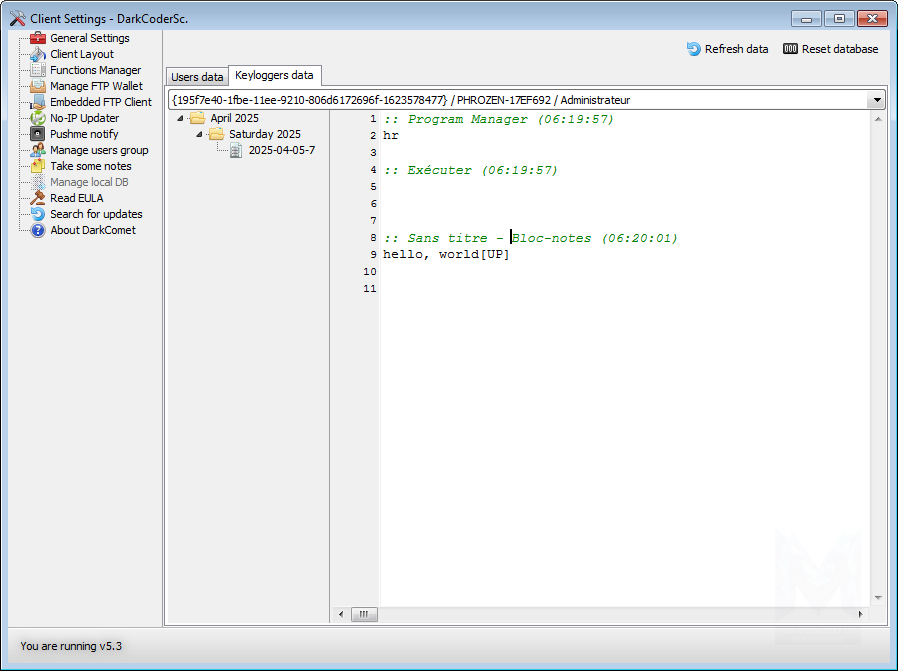
Task: Collapse the Saturday 2025 tree node
Action: (199, 134)
